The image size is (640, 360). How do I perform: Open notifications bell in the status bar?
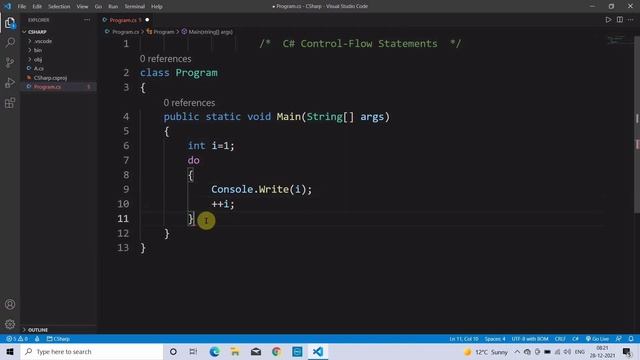[631, 339]
